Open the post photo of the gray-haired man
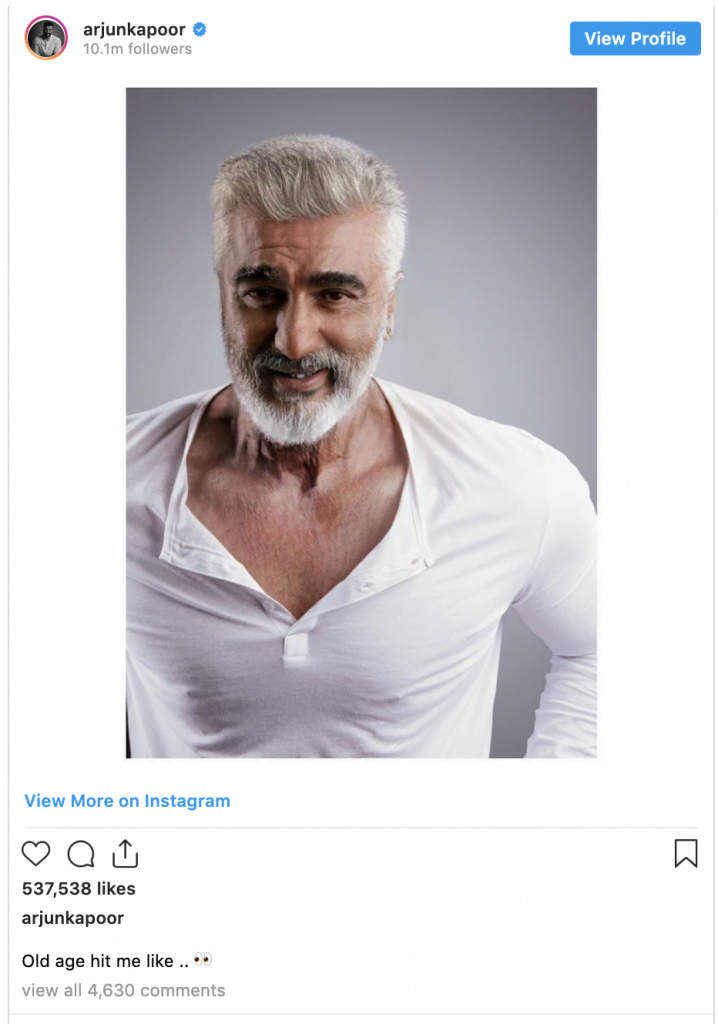Image resolution: width=718 pixels, height=1024 pixels. pyautogui.click(x=361, y=423)
